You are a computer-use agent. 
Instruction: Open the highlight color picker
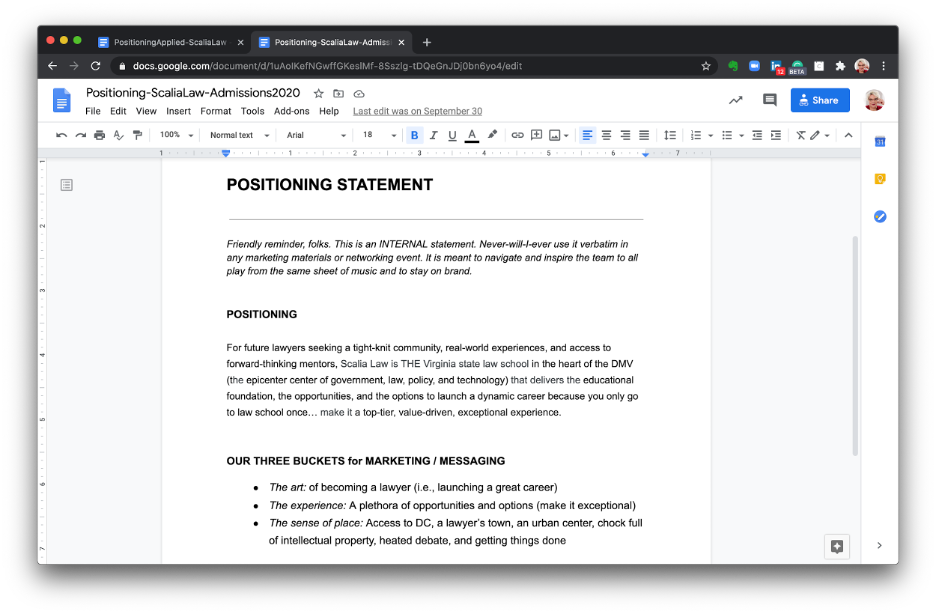pos(492,135)
